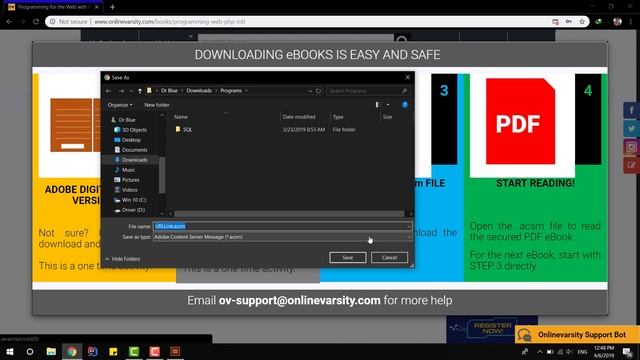Open Onlinevarsity Support Bot chat

577,335
